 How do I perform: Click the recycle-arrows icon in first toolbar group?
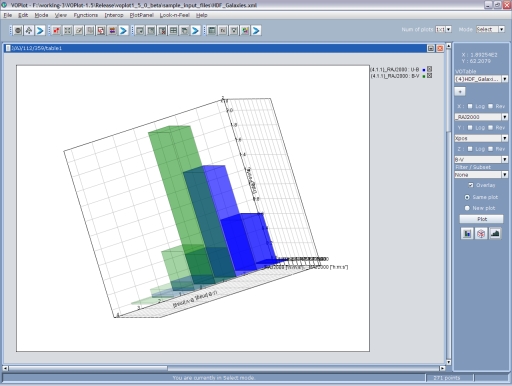point(29,31)
